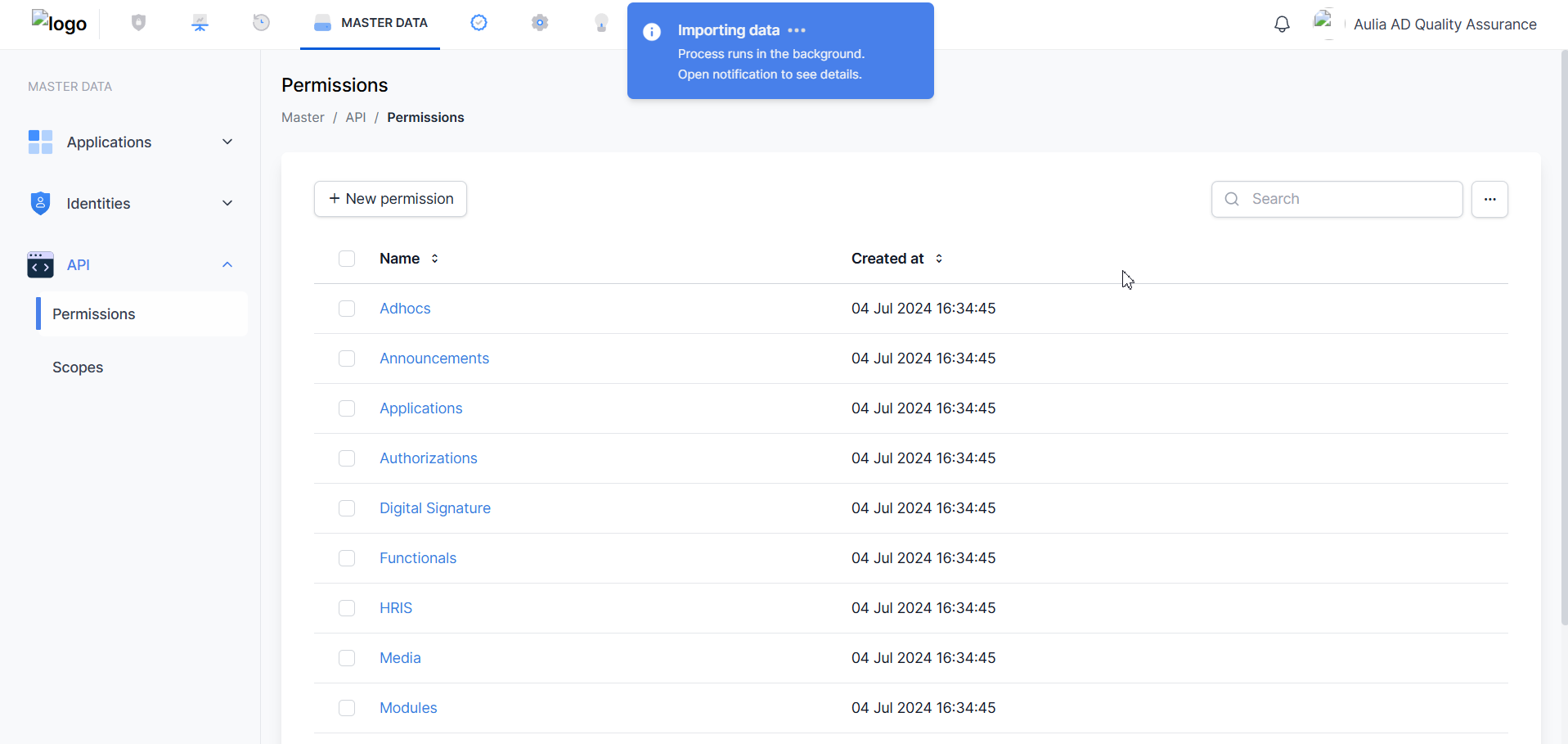The width and height of the screenshot is (1568, 744).
Task: Open the notifications bell
Action: (x=1282, y=25)
